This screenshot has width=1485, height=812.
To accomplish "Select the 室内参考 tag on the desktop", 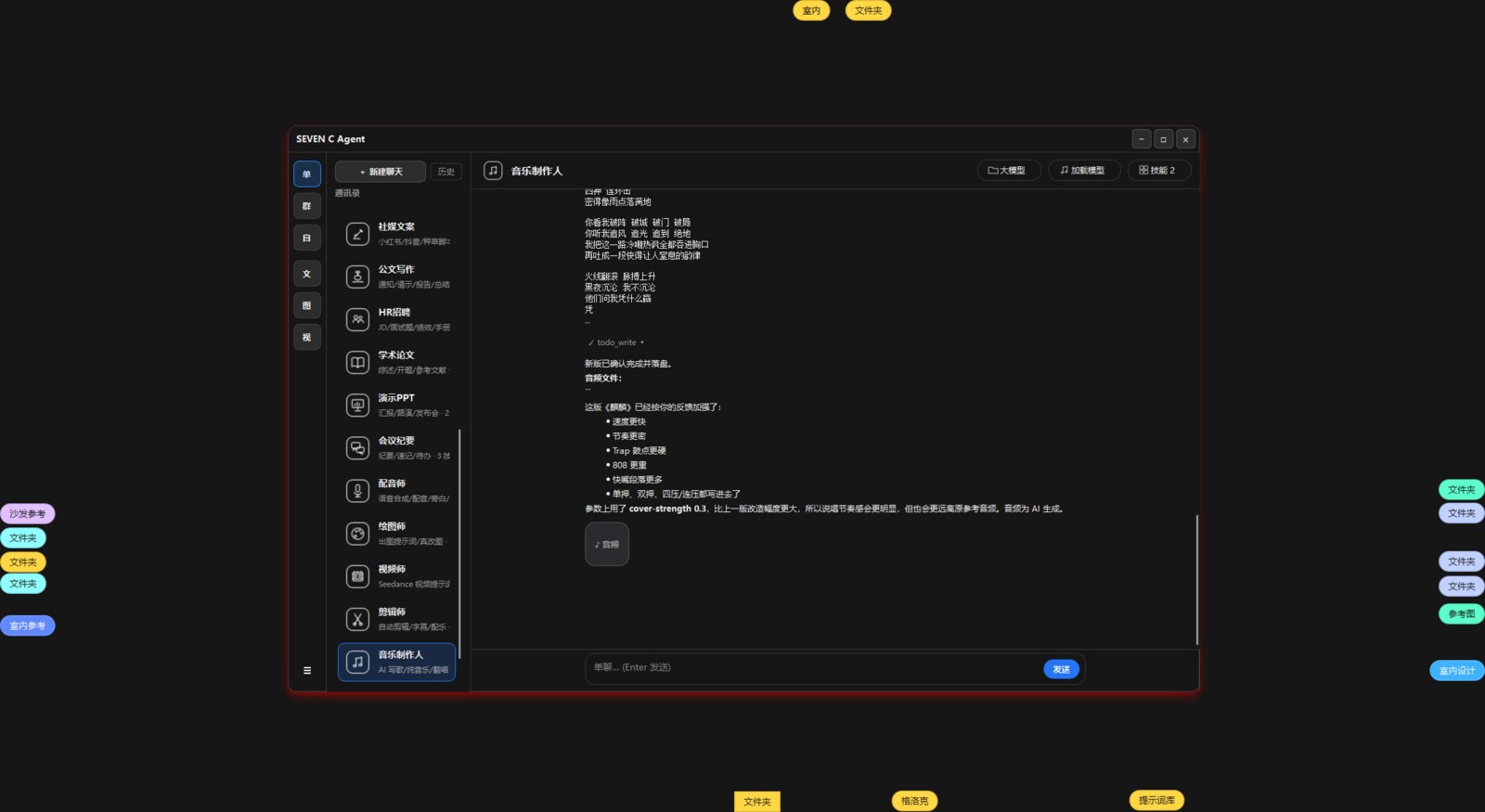I will [x=28, y=625].
